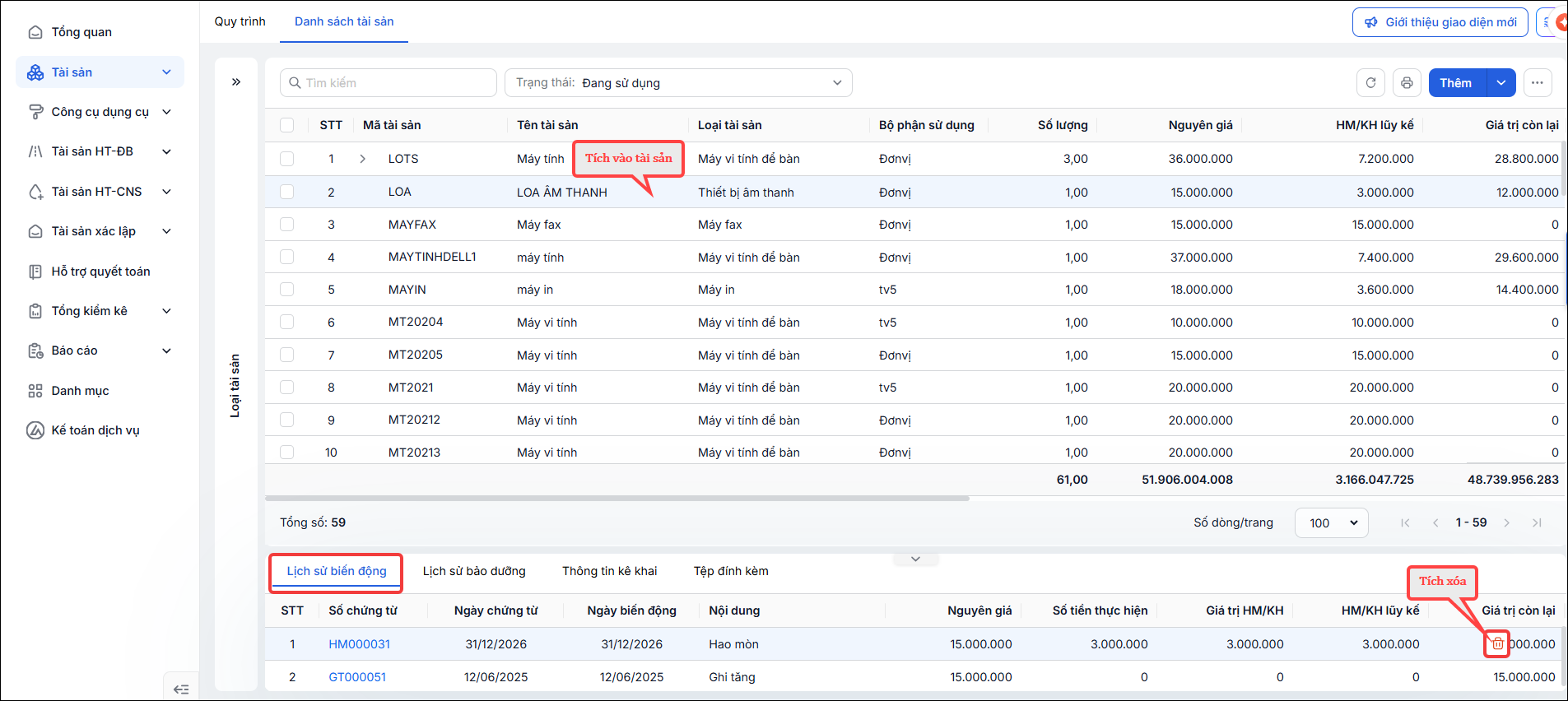The height and width of the screenshot is (701, 1568).
Task: Open the Thông tin kê khai tab
Action: [610, 571]
